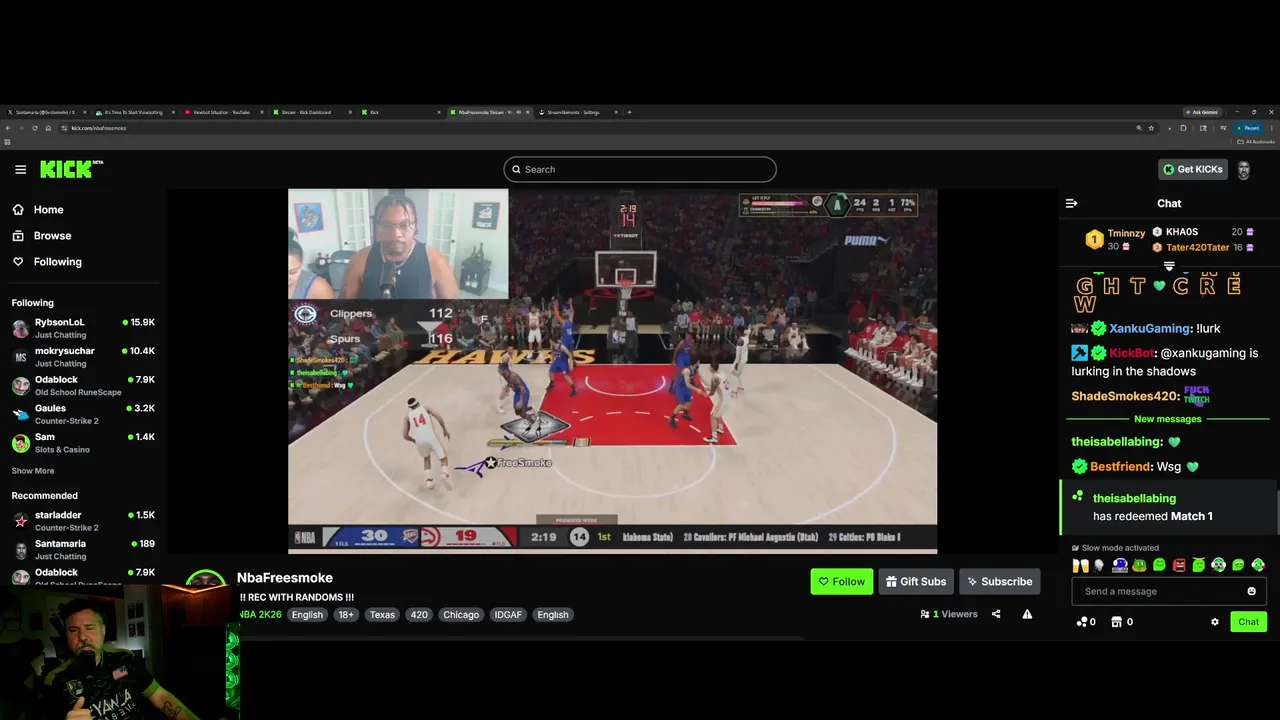Open RybsonLoL channel in Following list
The height and width of the screenshot is (720, 1280).
[x=83, y=328]
